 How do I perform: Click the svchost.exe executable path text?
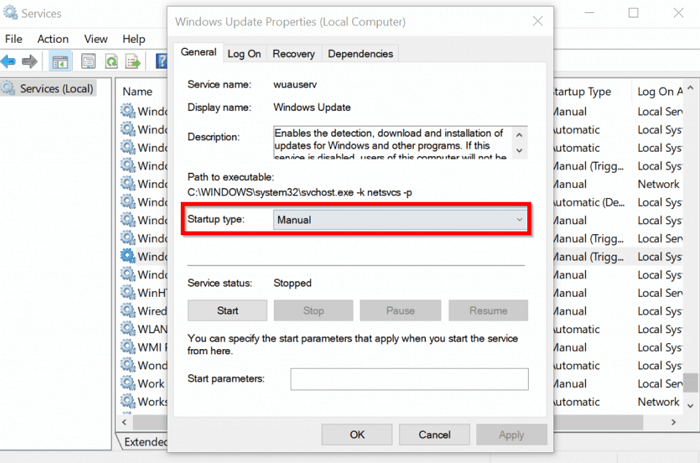pyautogui.click(x=300, y=192)
